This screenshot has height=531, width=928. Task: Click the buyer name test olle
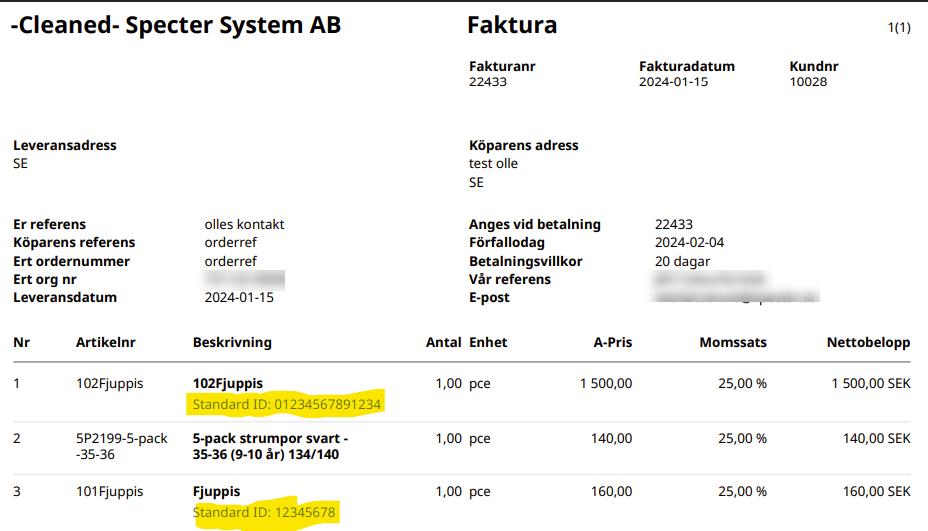pos(493,163)
